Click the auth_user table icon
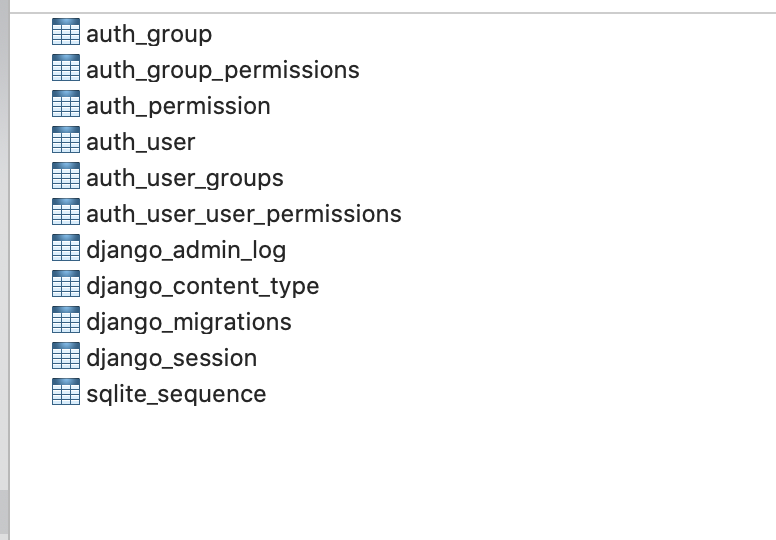This screenshot has height=540, width=776. (x=65, y=142)
